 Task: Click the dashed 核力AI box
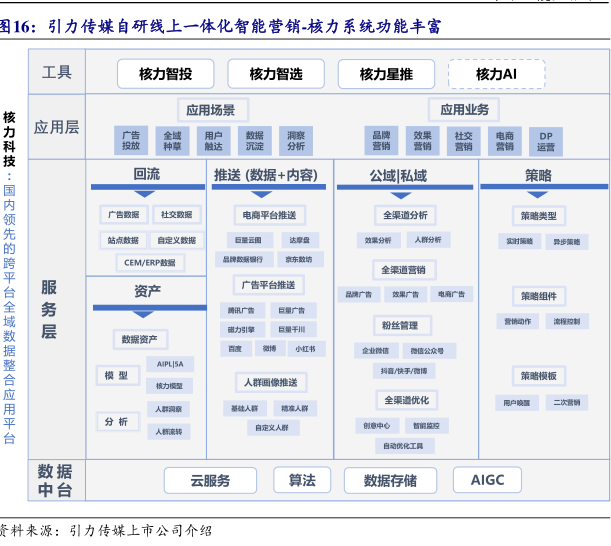point(496,74)
